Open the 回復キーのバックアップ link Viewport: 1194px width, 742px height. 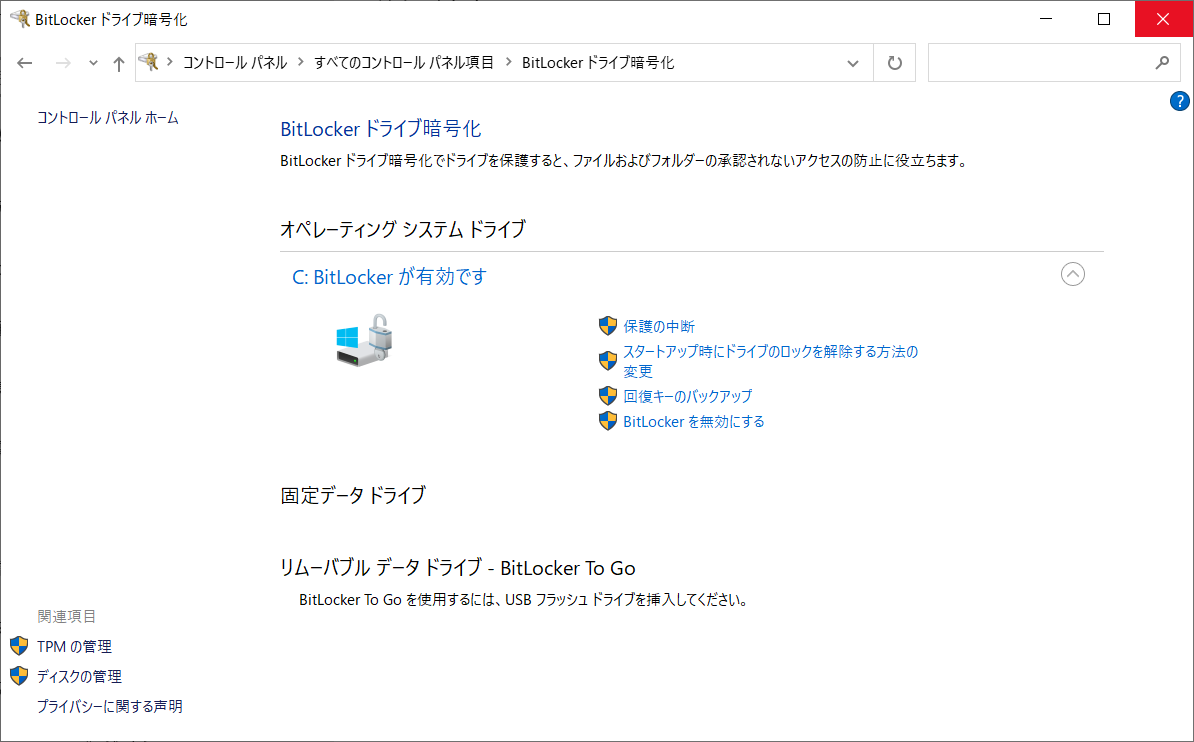coord(687,396)
